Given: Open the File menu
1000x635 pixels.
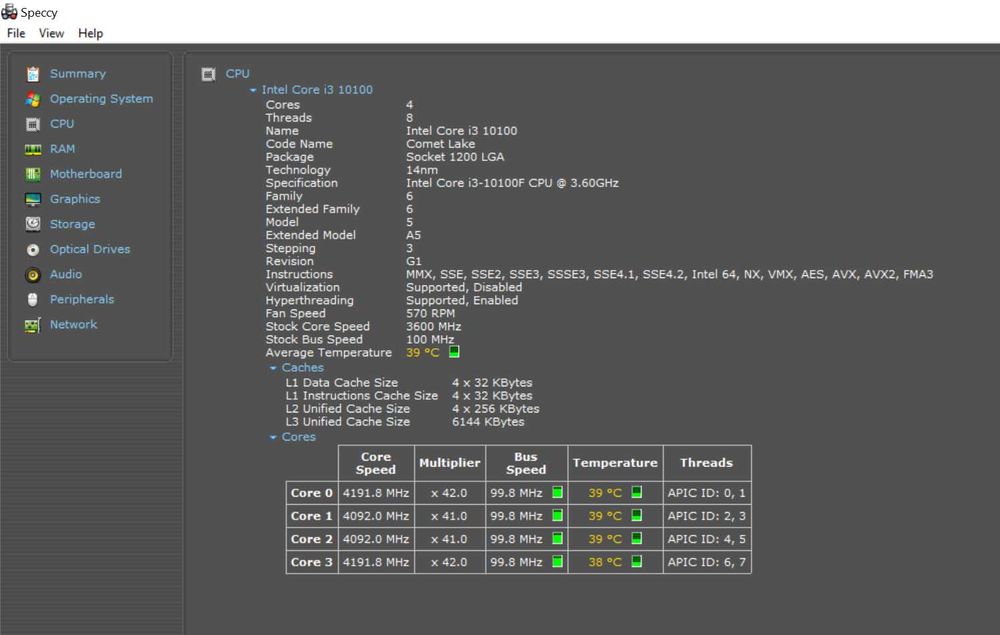Looking at the screenshot, I should [16, 33].
